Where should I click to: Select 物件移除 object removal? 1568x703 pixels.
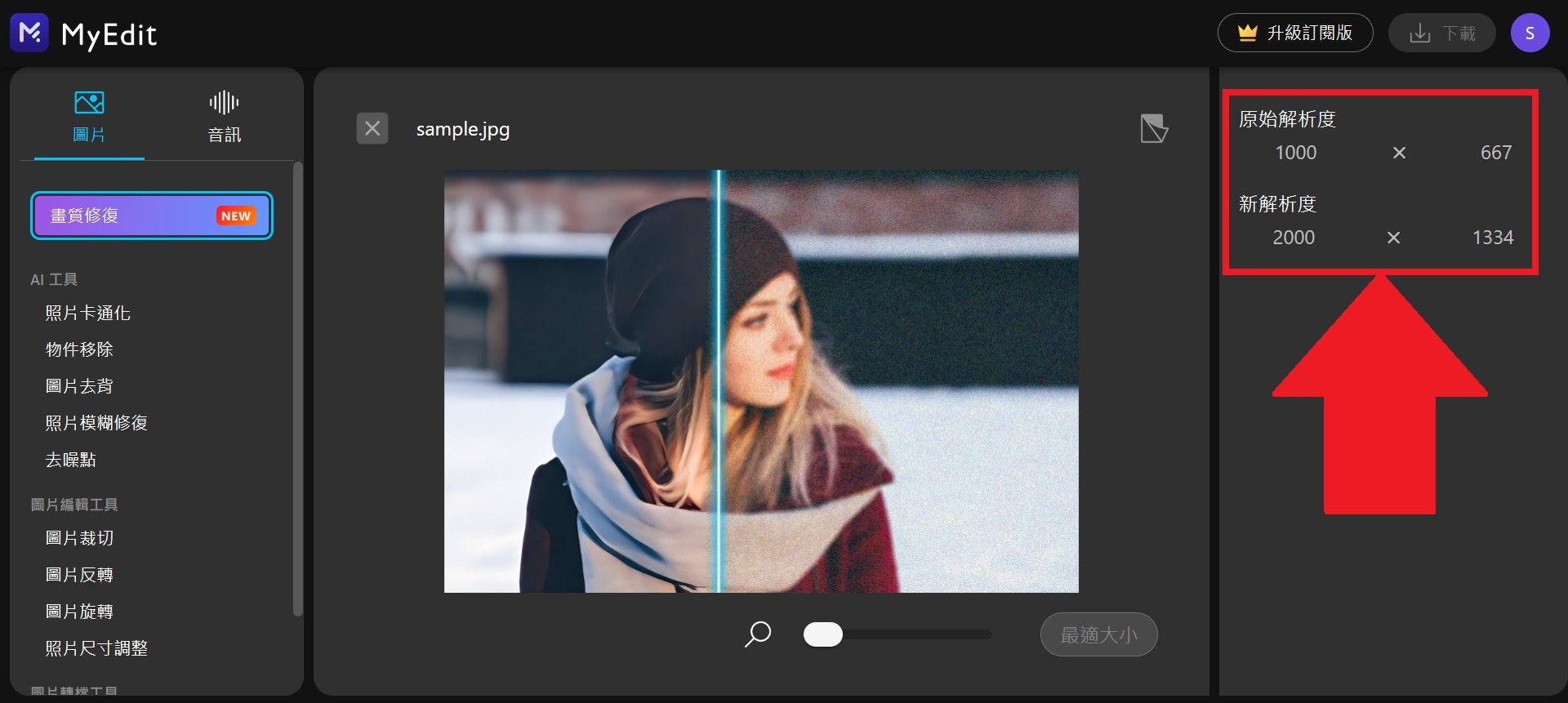tap(79, 349)
